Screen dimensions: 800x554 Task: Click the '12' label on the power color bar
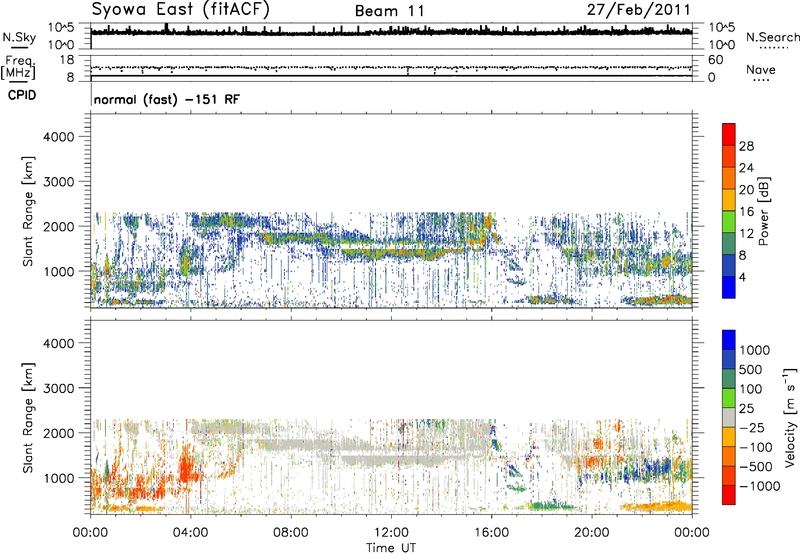746,234
